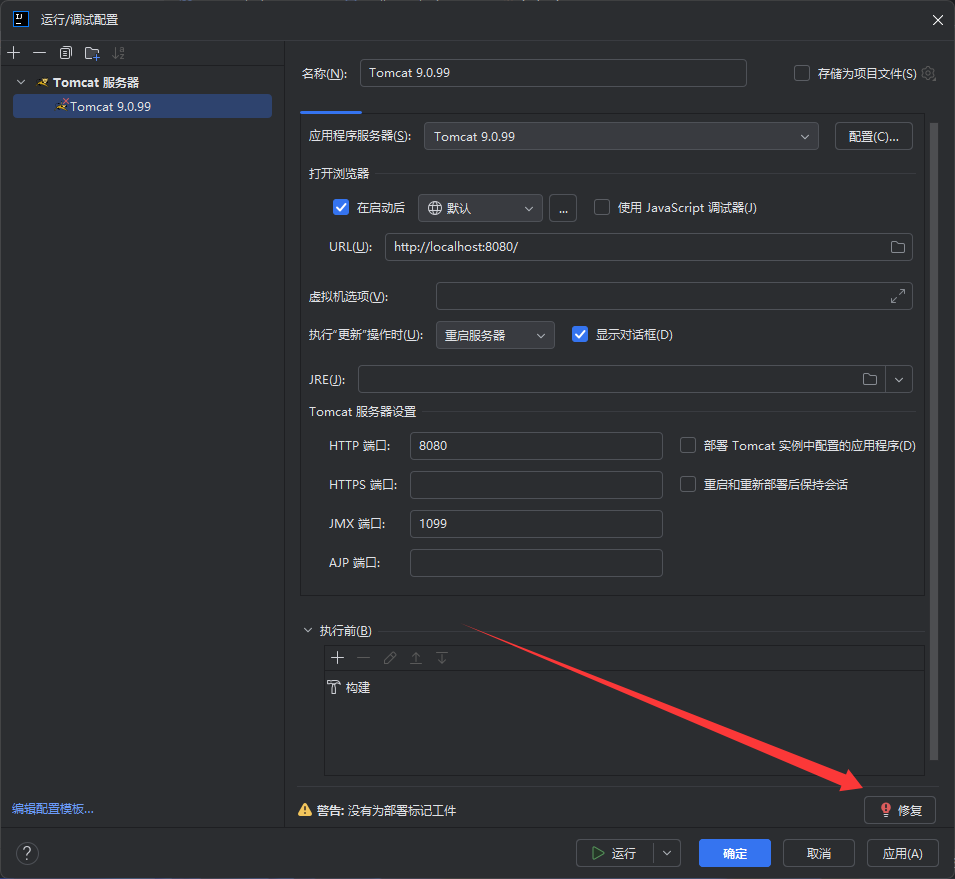The image size is (955, 879).
Task: Open default browser selection dropdown
Action: click(480, 208)
